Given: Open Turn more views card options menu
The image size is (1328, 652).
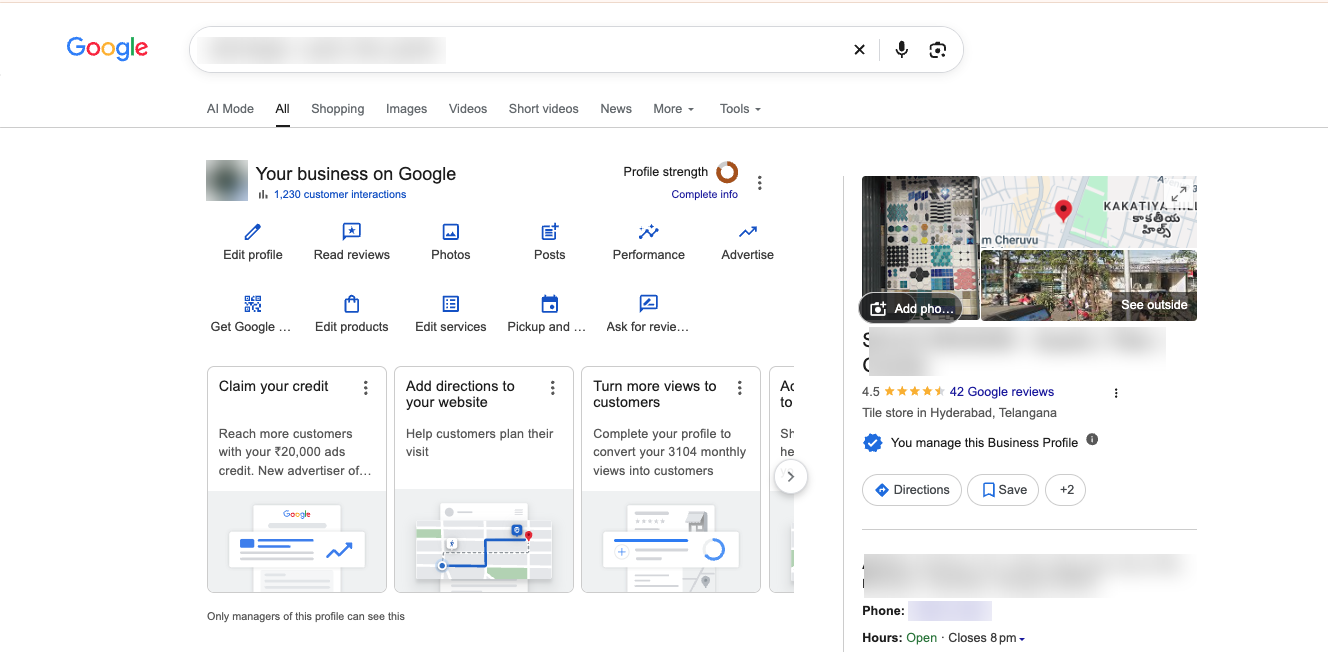Looking at the screenshot, I should click(x=740, y=388).
